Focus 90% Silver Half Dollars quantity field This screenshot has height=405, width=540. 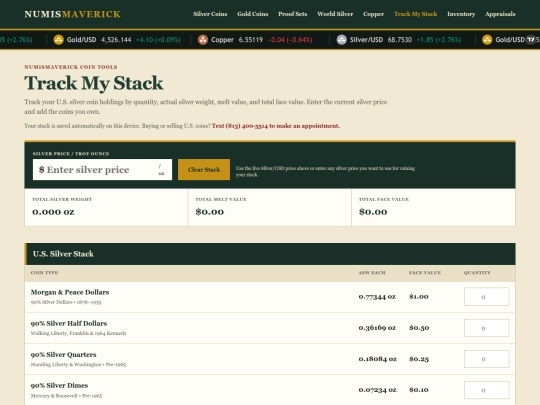tap(486, 328)
